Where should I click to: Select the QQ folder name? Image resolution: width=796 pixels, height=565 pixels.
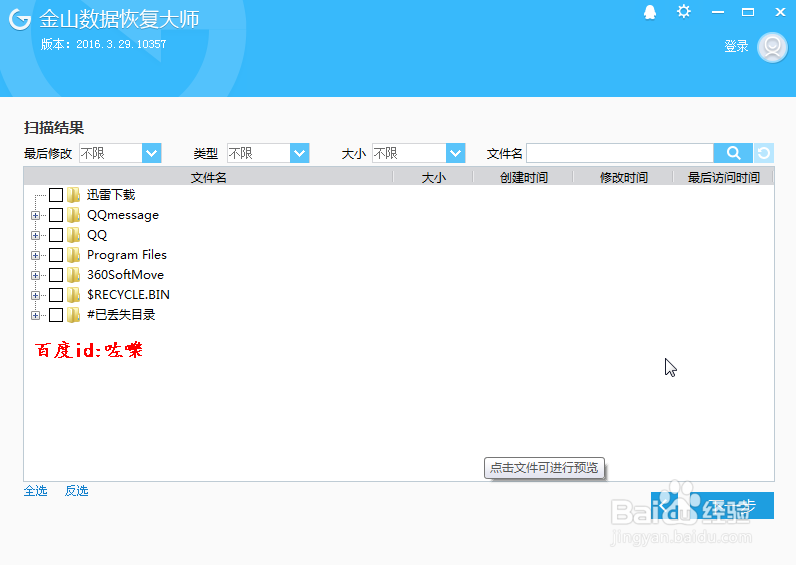pyautogui.click(x=97, y=235)
